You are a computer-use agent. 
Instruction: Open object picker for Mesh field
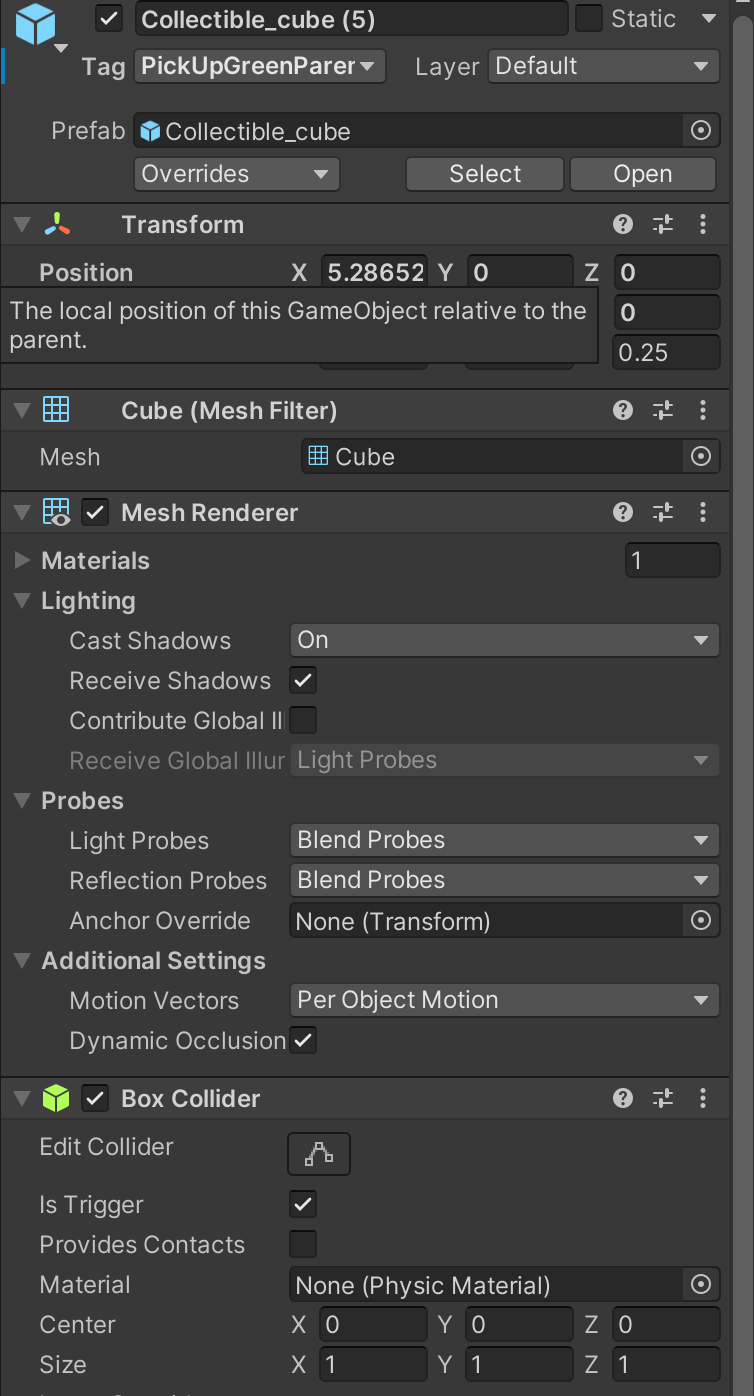[x=701, y=457]
